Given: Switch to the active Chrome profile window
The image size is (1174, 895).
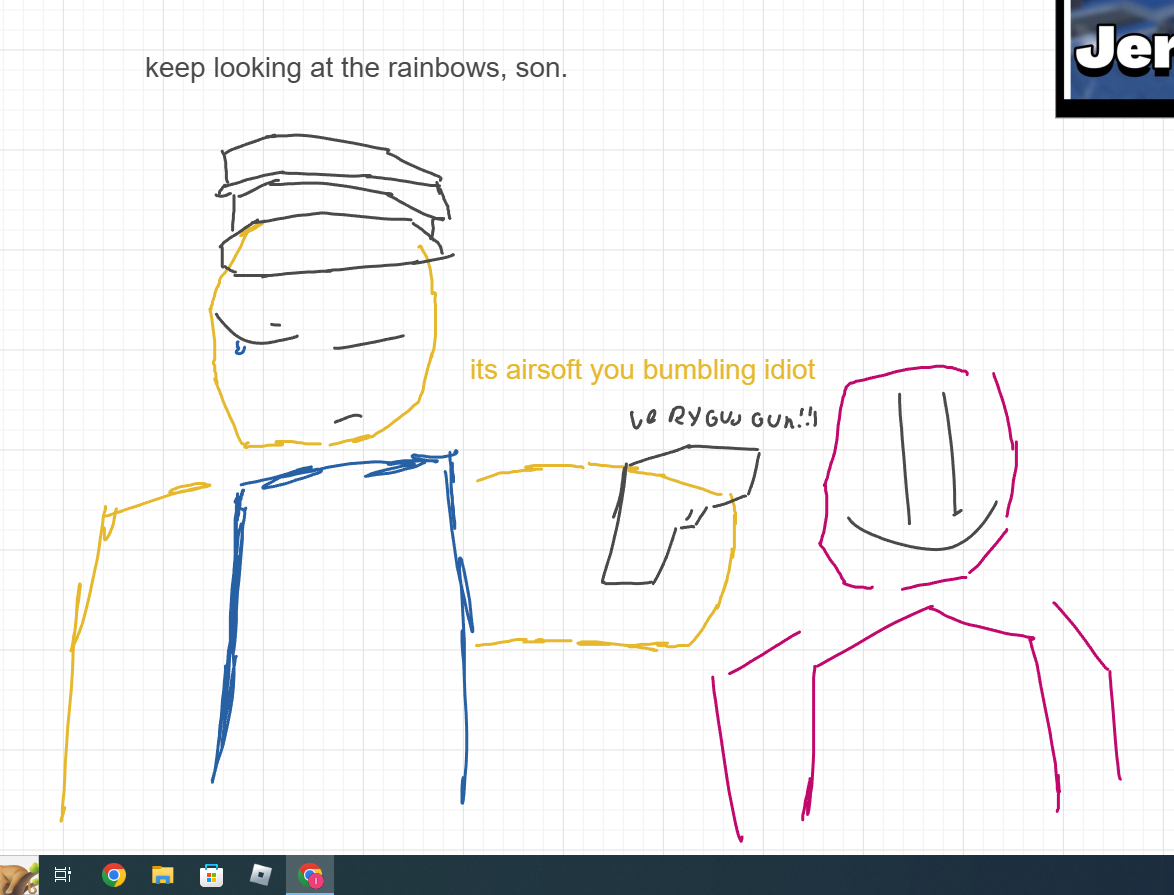Looking at the screenshot, I should tap(310, 875).
